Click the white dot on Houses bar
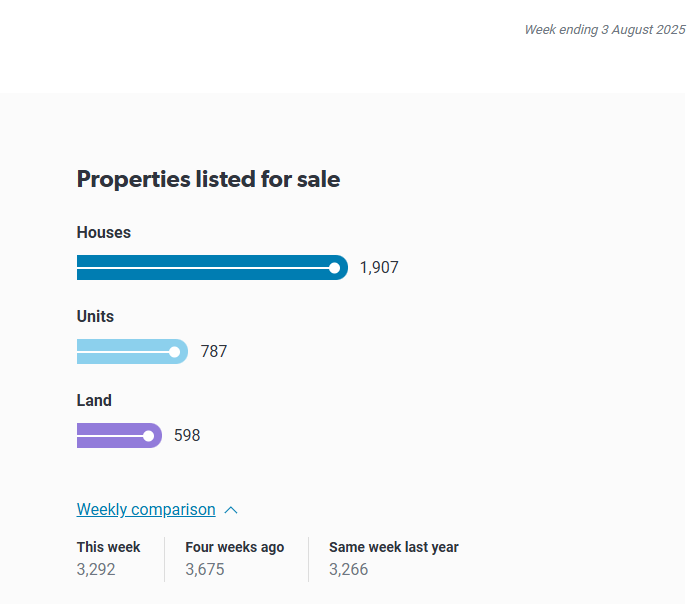This screenshot has height=604, width=697. [x=334, y=268]
